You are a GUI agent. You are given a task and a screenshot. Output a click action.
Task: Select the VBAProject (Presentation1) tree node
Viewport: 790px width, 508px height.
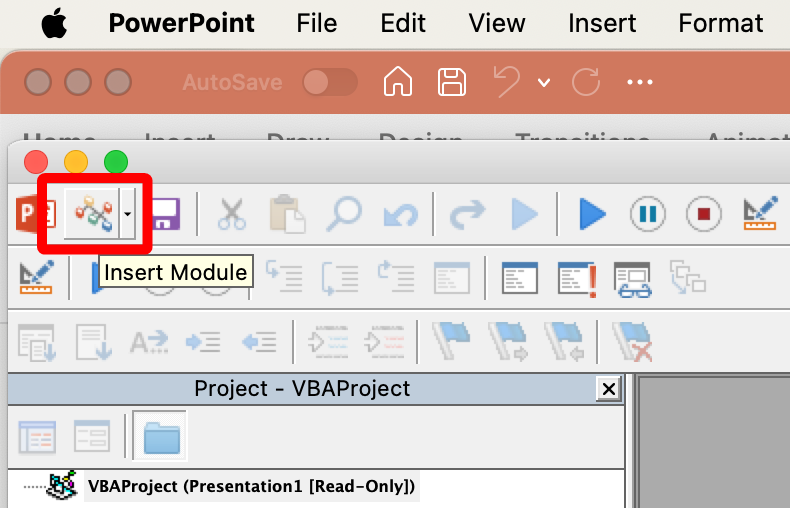click(250, 487)
